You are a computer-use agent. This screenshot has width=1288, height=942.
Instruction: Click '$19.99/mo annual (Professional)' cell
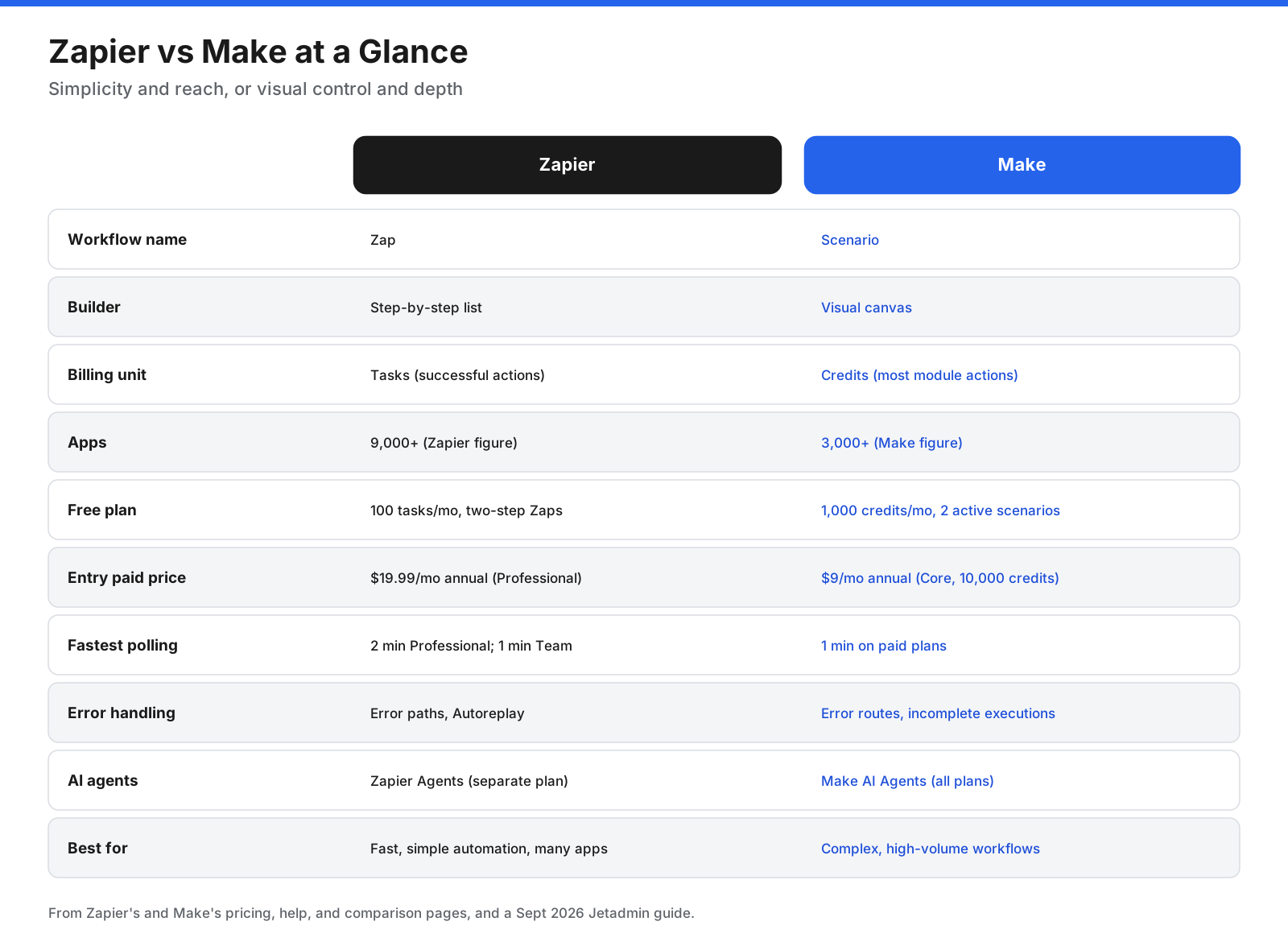click(476, 578)
